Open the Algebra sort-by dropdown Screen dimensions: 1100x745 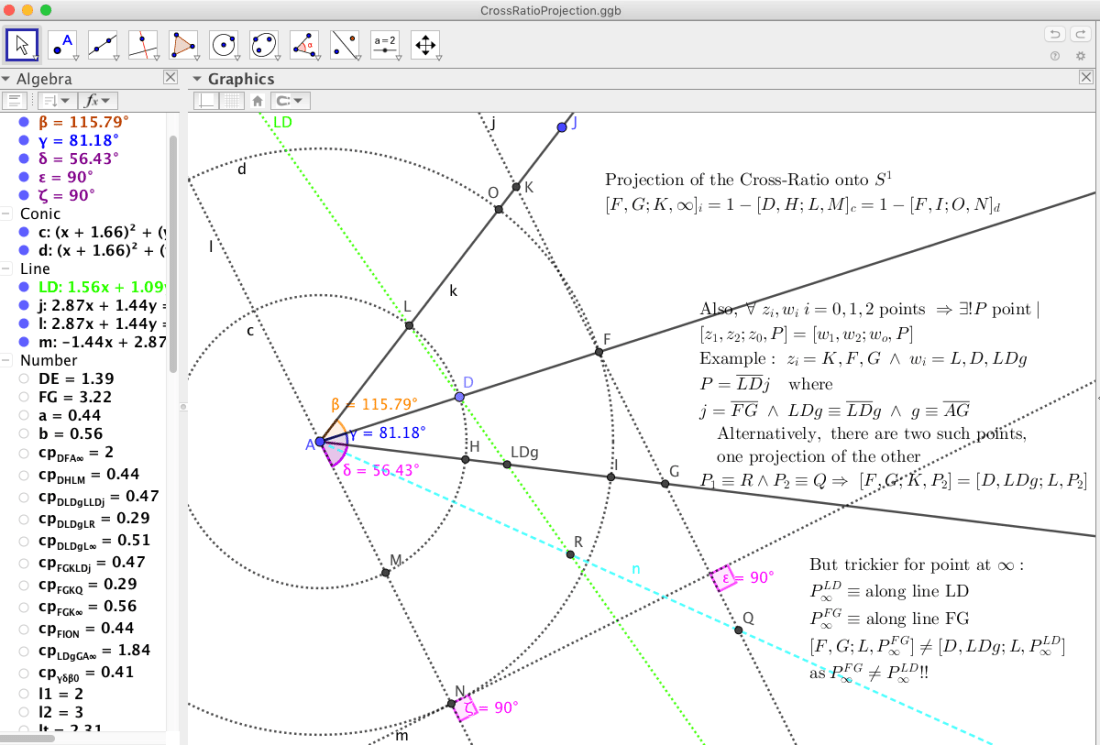55,100
